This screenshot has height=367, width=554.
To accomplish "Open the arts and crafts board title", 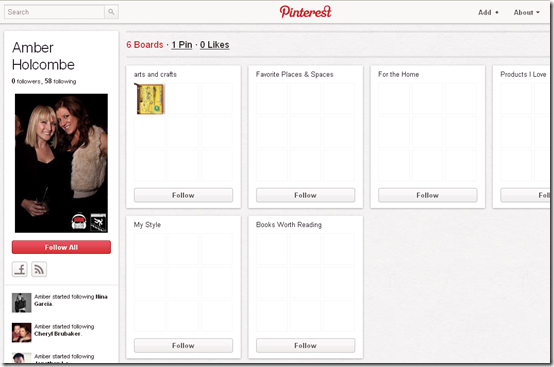I will (155, 75).
